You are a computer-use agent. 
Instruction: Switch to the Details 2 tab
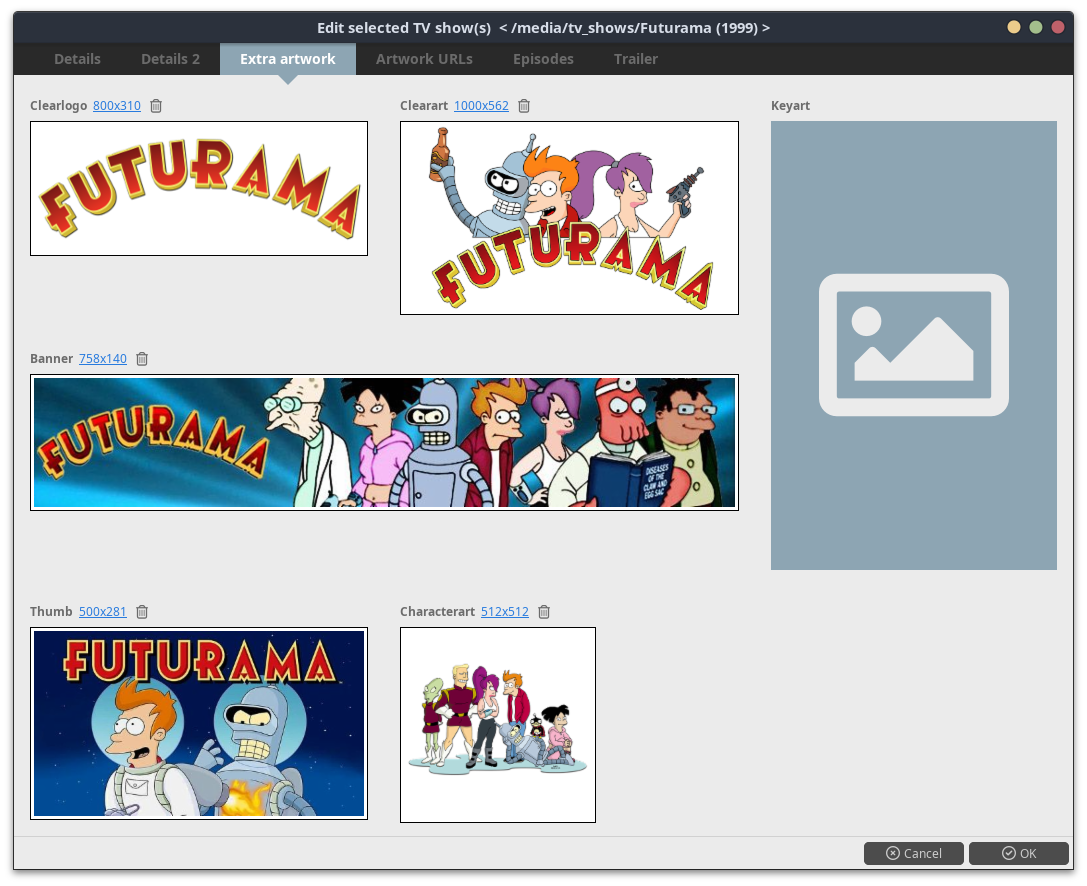(x=170, y=59)
